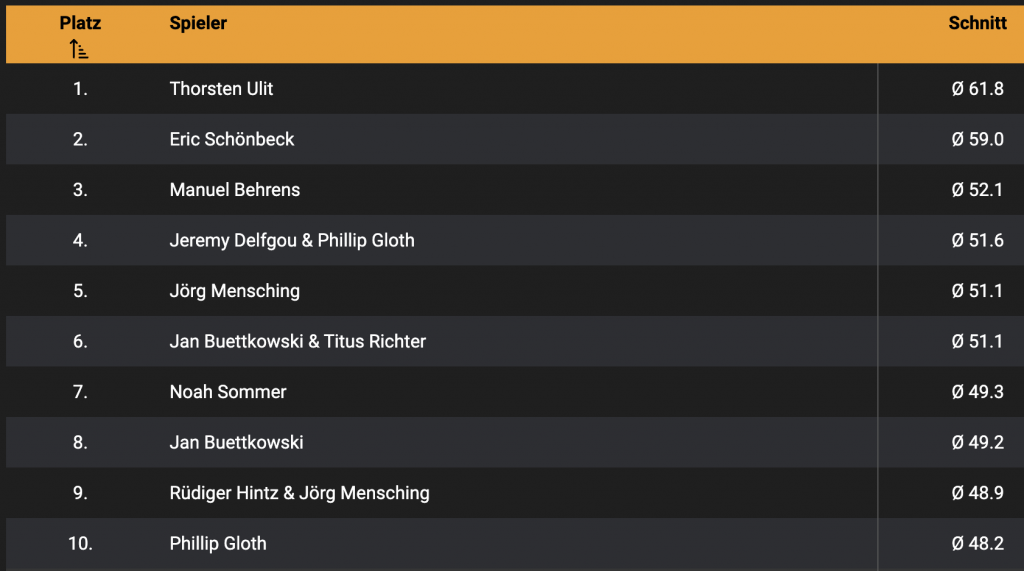The width and height of the screenshot is (1024, 571).
Task: Sort by the Platz column header
Action: tap(80, 23)
